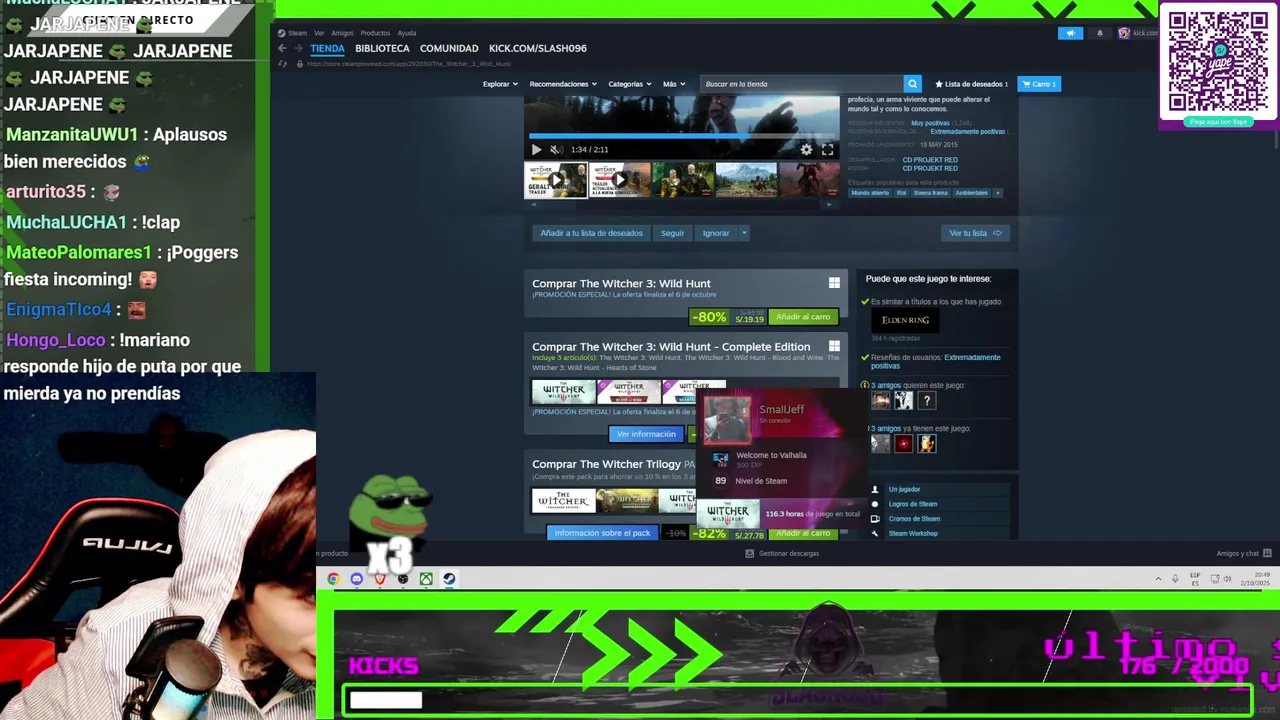1280x720 pixels.
Task: Click the volume icon in system tray
Action: click(x=1228, y=579)
